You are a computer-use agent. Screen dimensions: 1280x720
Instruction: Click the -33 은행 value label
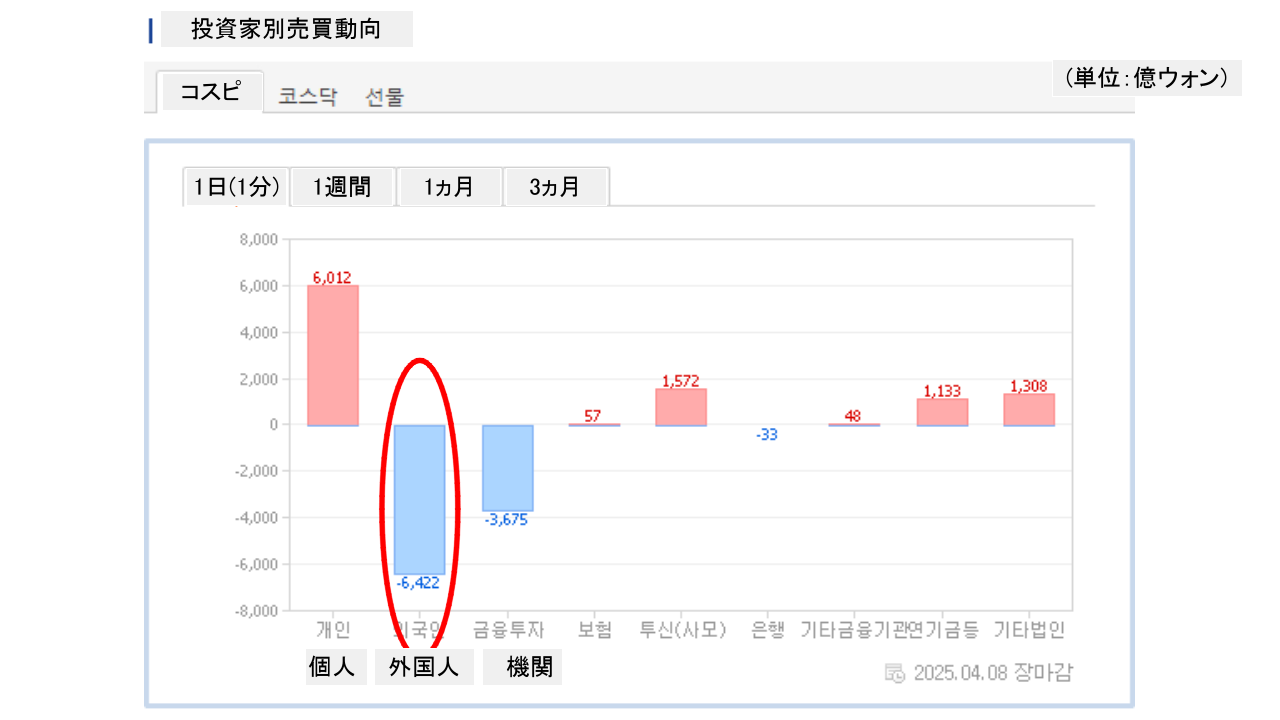(766, 435)
